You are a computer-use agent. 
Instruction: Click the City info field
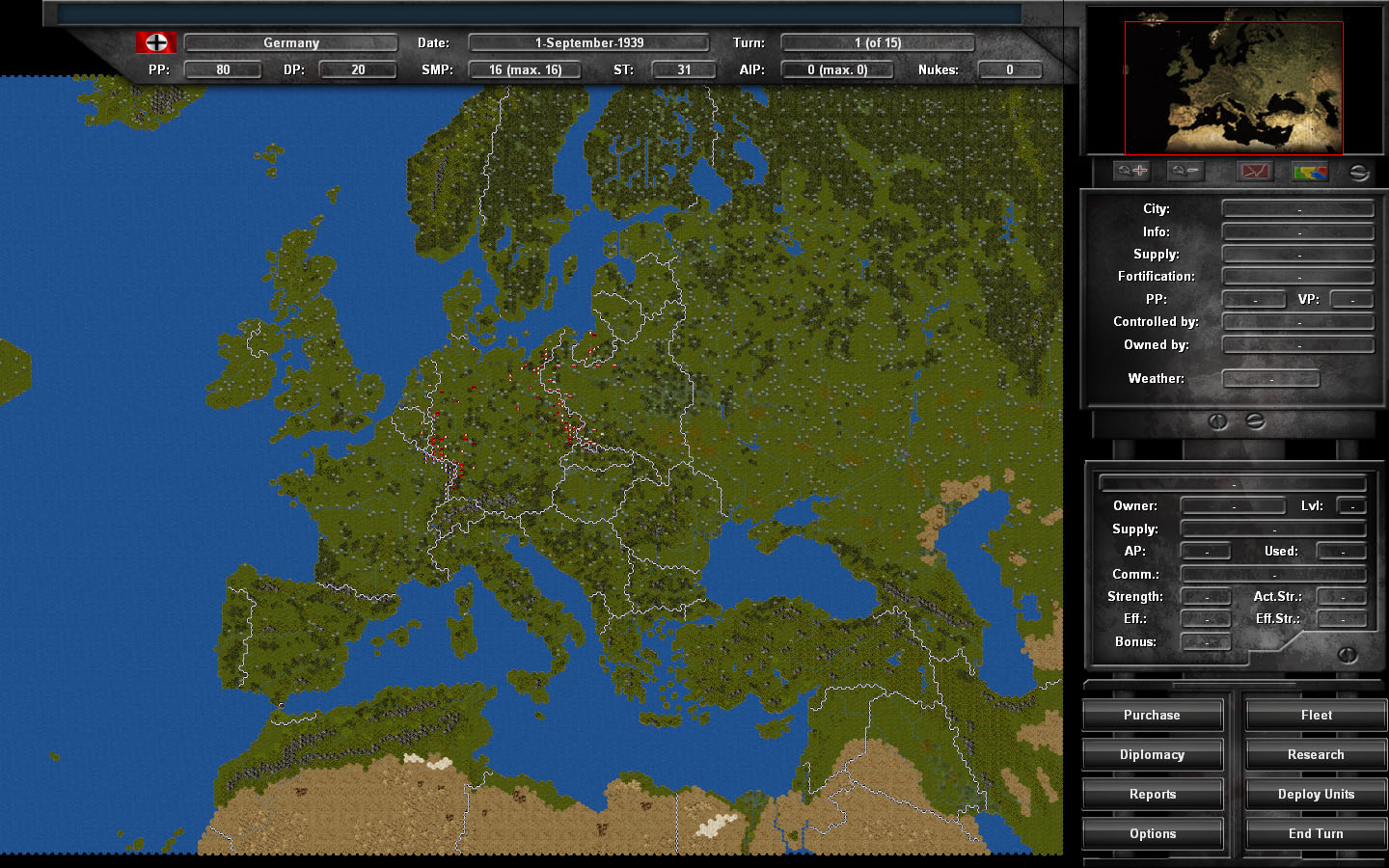[1298, 208]
